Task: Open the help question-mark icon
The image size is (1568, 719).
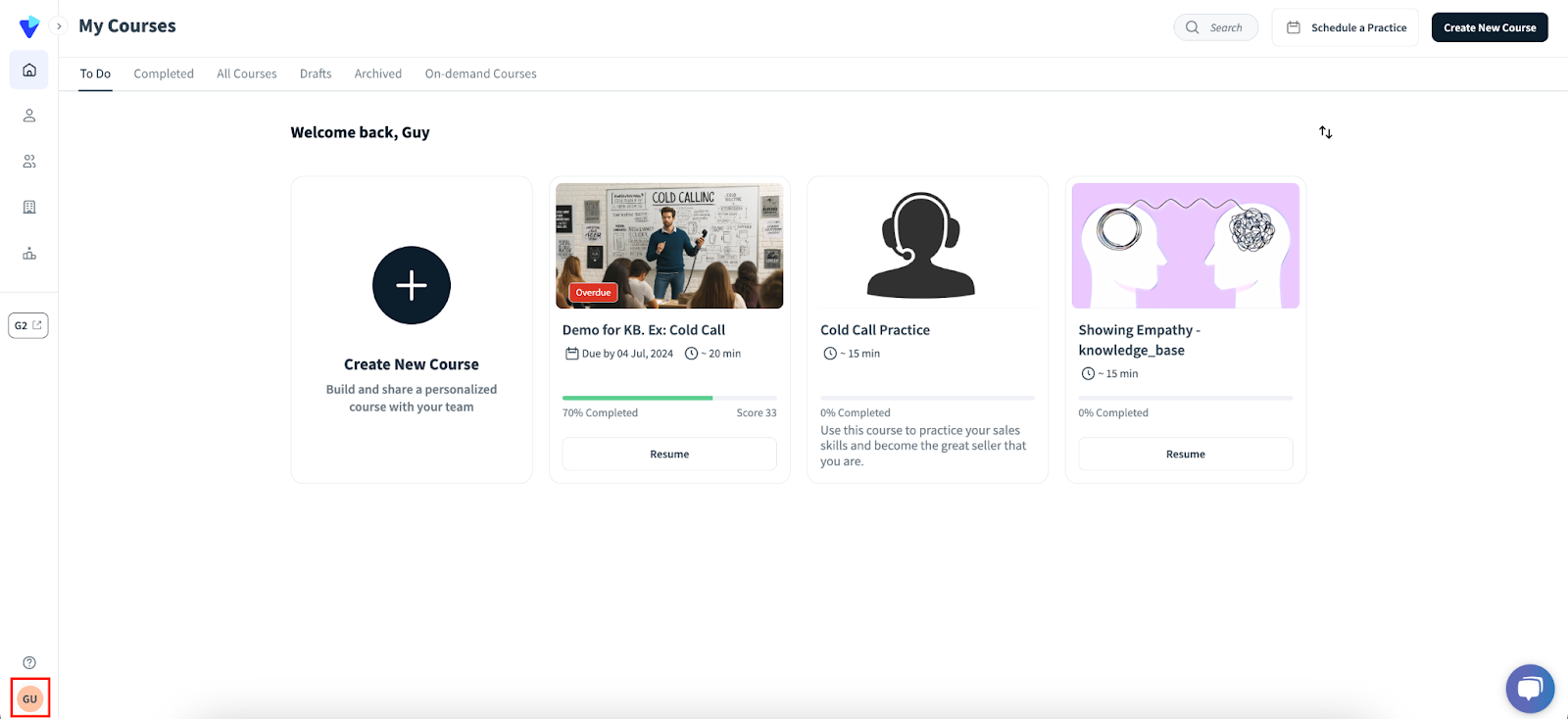Action: tap(29, 662)
